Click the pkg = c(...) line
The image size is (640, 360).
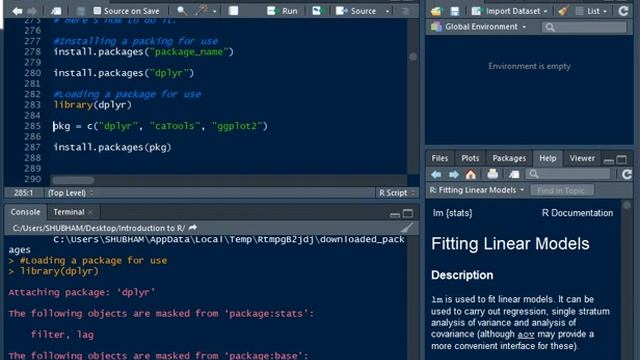click(160, 126)
